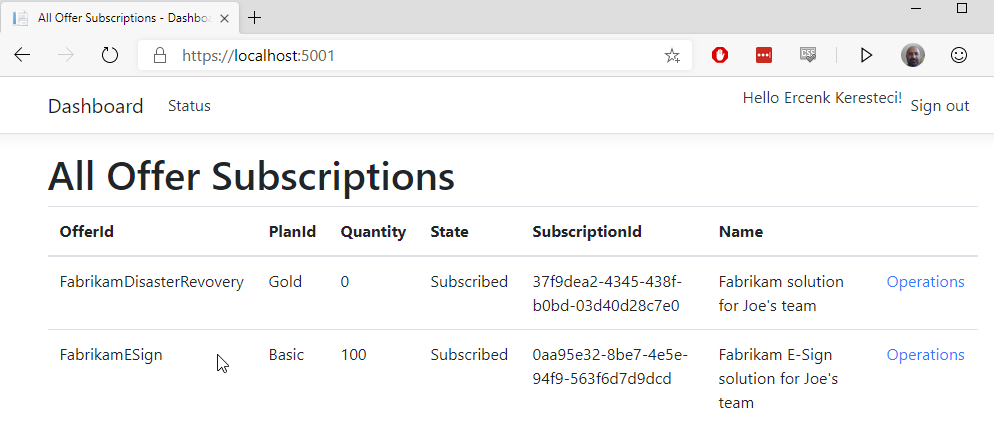Click Subscribed state in the Gold row
Screen dimensions: 994x433
469,281
